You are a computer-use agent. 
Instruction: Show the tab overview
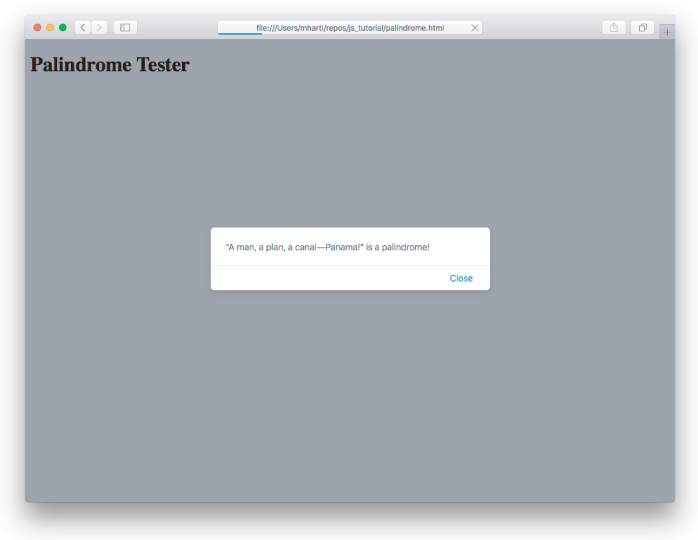tap(642, 27)
